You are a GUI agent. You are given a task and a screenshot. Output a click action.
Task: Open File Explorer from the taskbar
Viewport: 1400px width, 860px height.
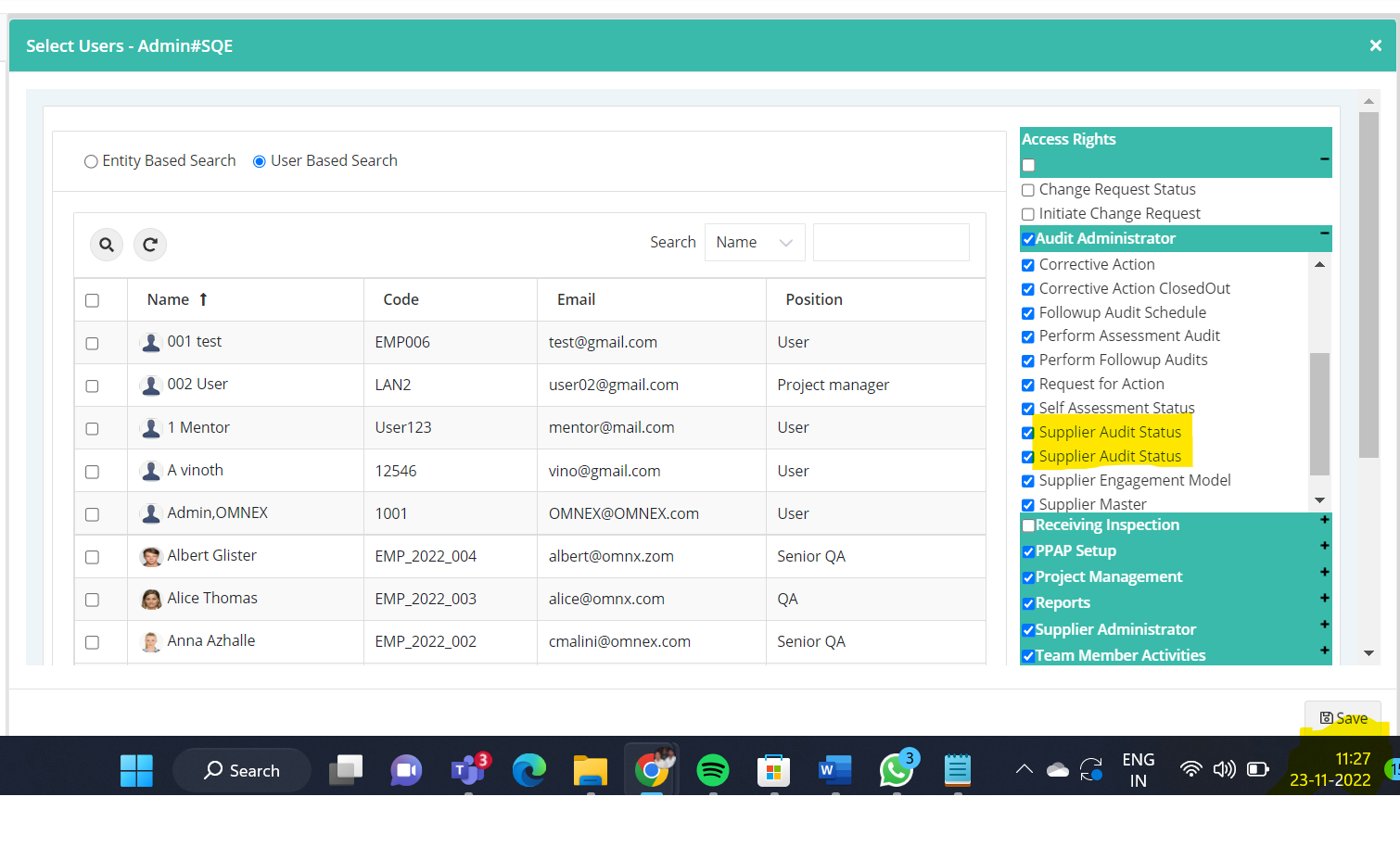591,770
